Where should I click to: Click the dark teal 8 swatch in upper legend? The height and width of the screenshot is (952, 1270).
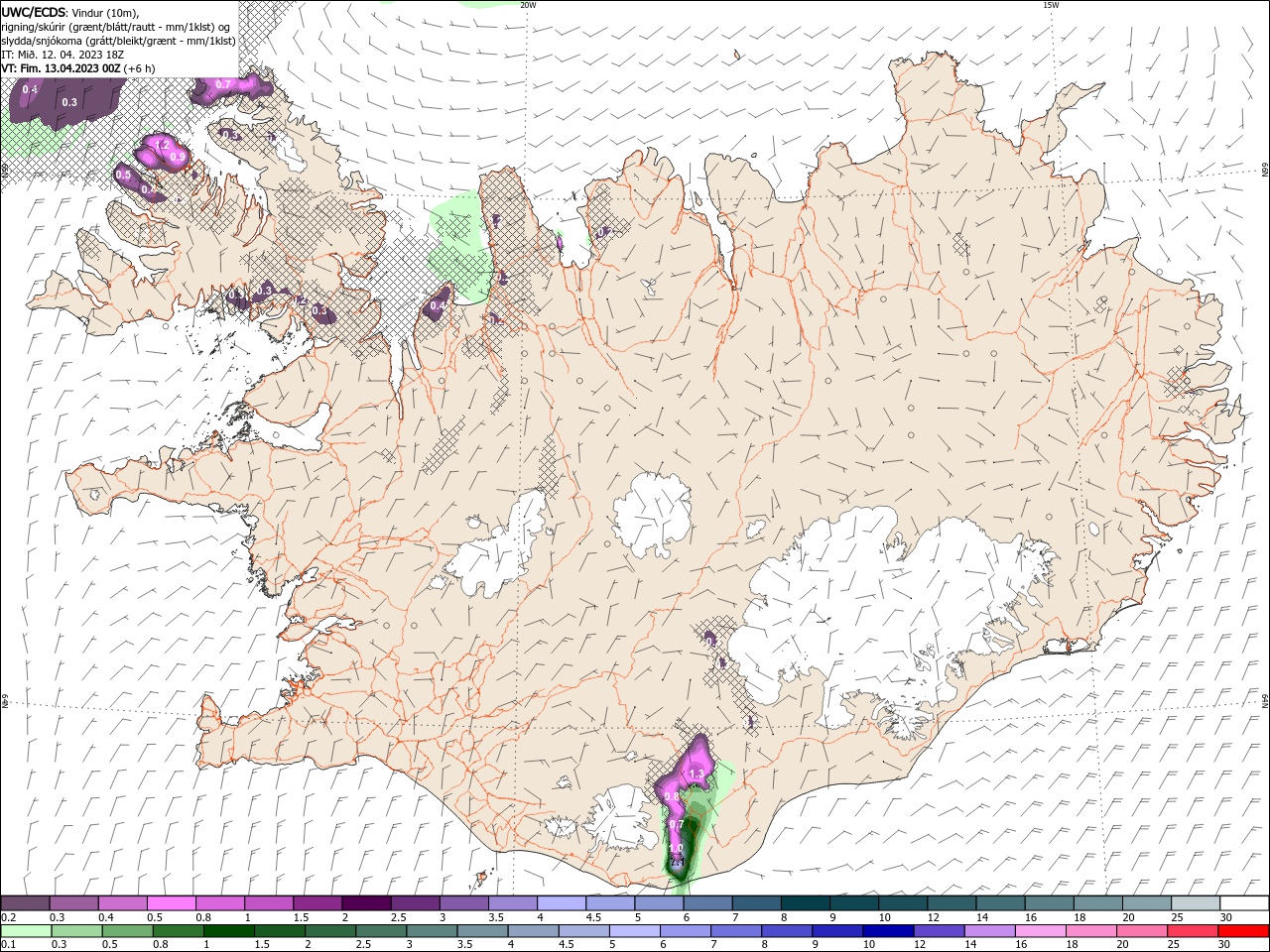tap(805, 903)
